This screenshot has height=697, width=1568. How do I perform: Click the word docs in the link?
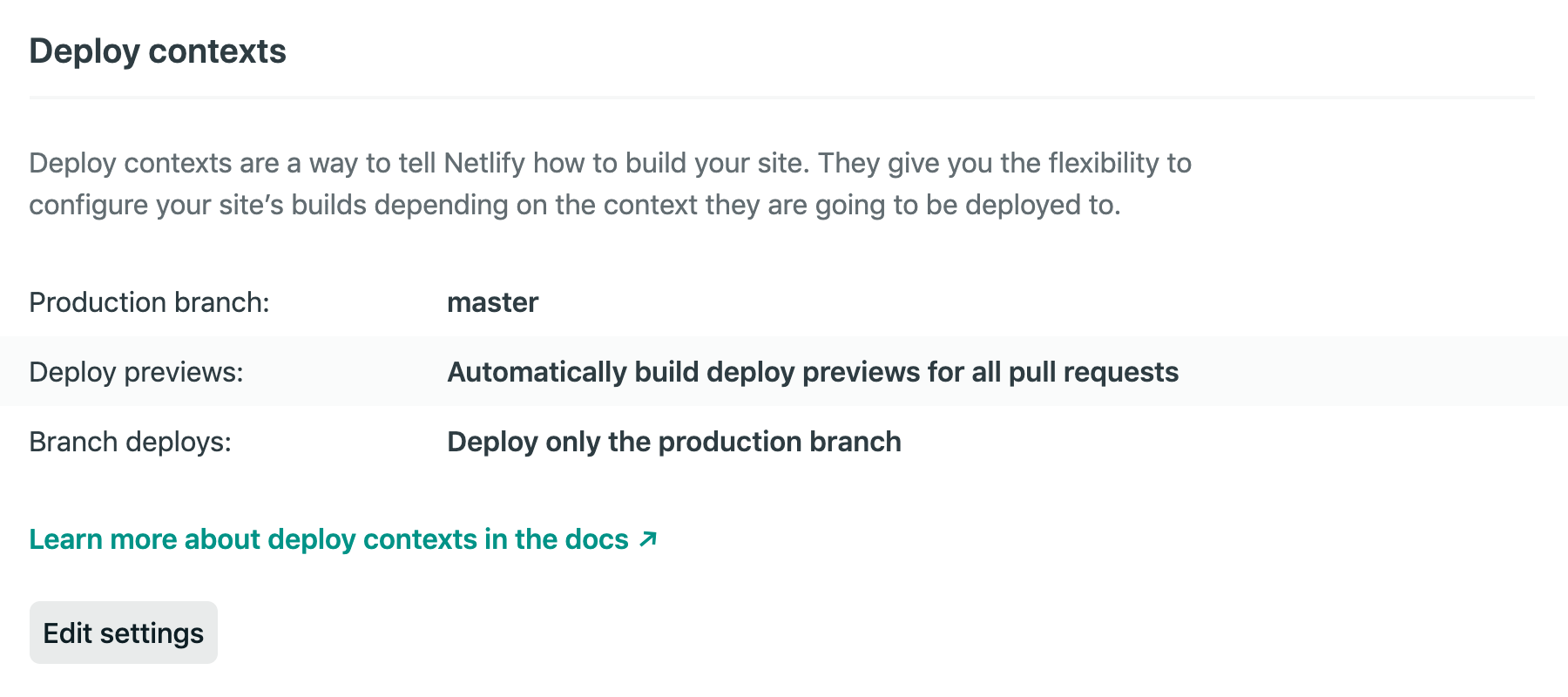596,539
